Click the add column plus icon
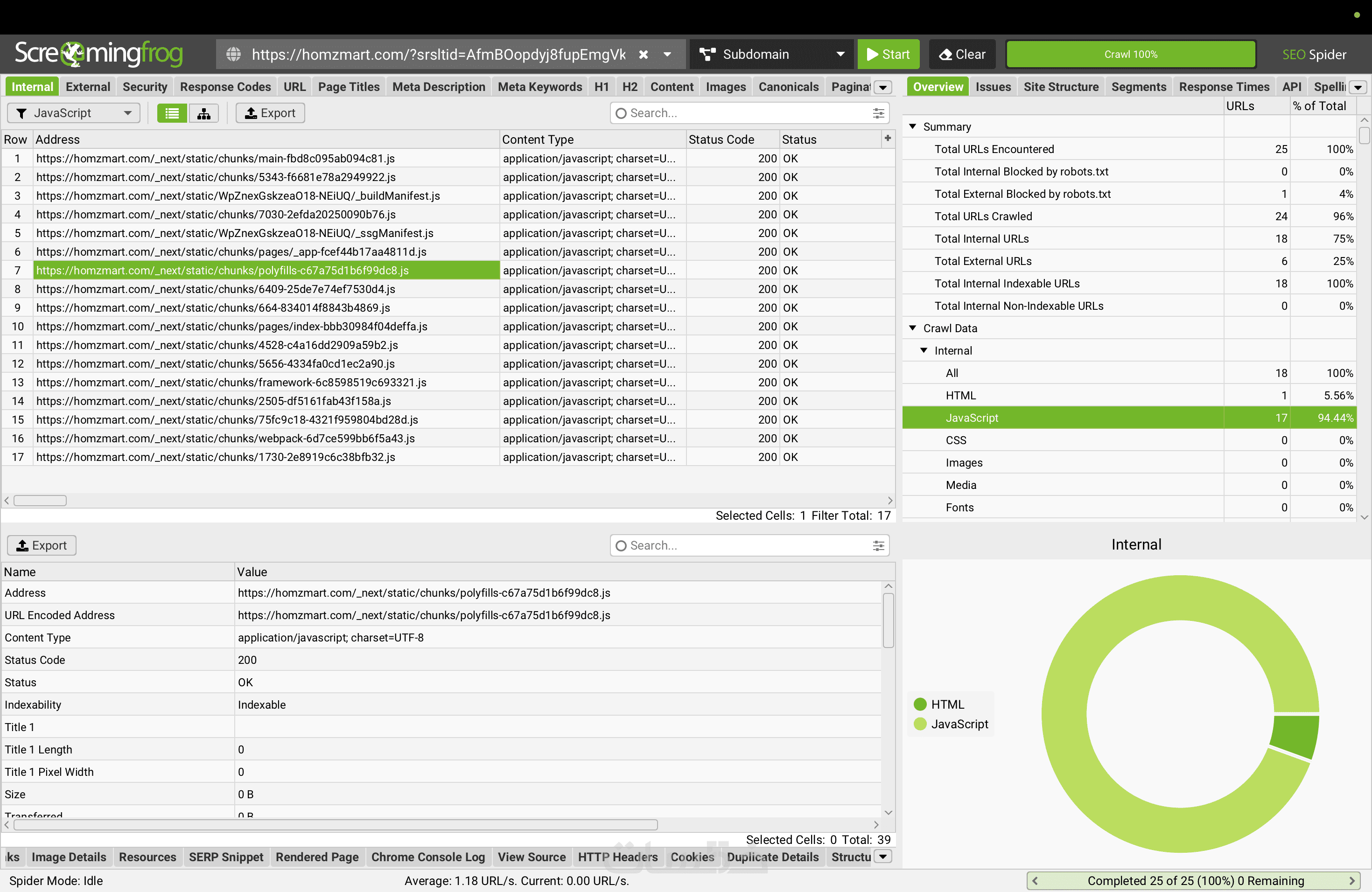This screenshot has height=892, width=1372. point(887,138)
